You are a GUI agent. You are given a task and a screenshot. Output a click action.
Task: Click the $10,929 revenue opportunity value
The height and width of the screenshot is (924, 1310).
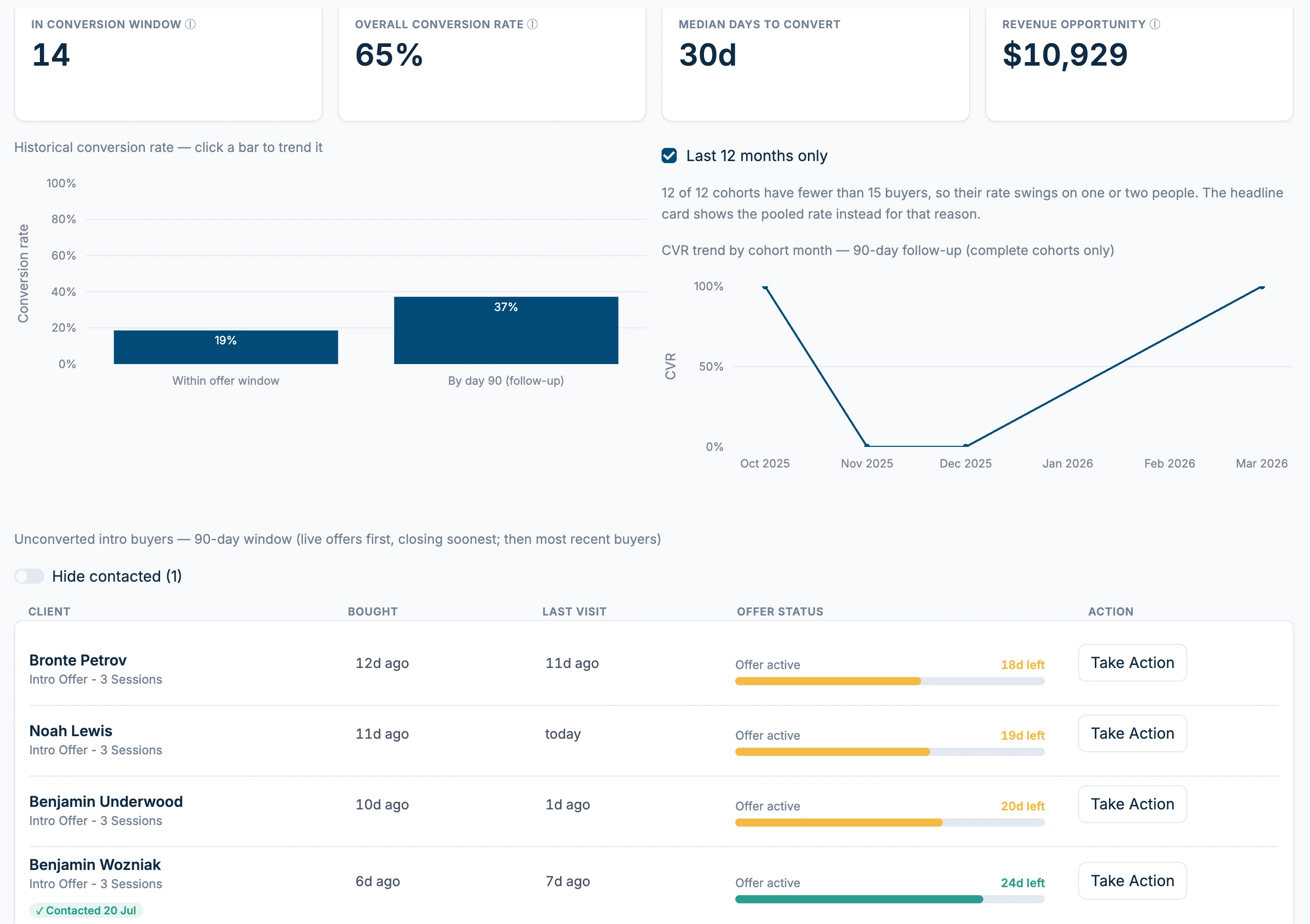[x=1065, y=55]
